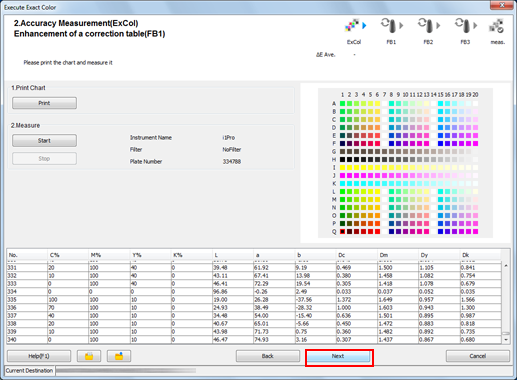Click the save folder icon button

click(x=119, y=356)
